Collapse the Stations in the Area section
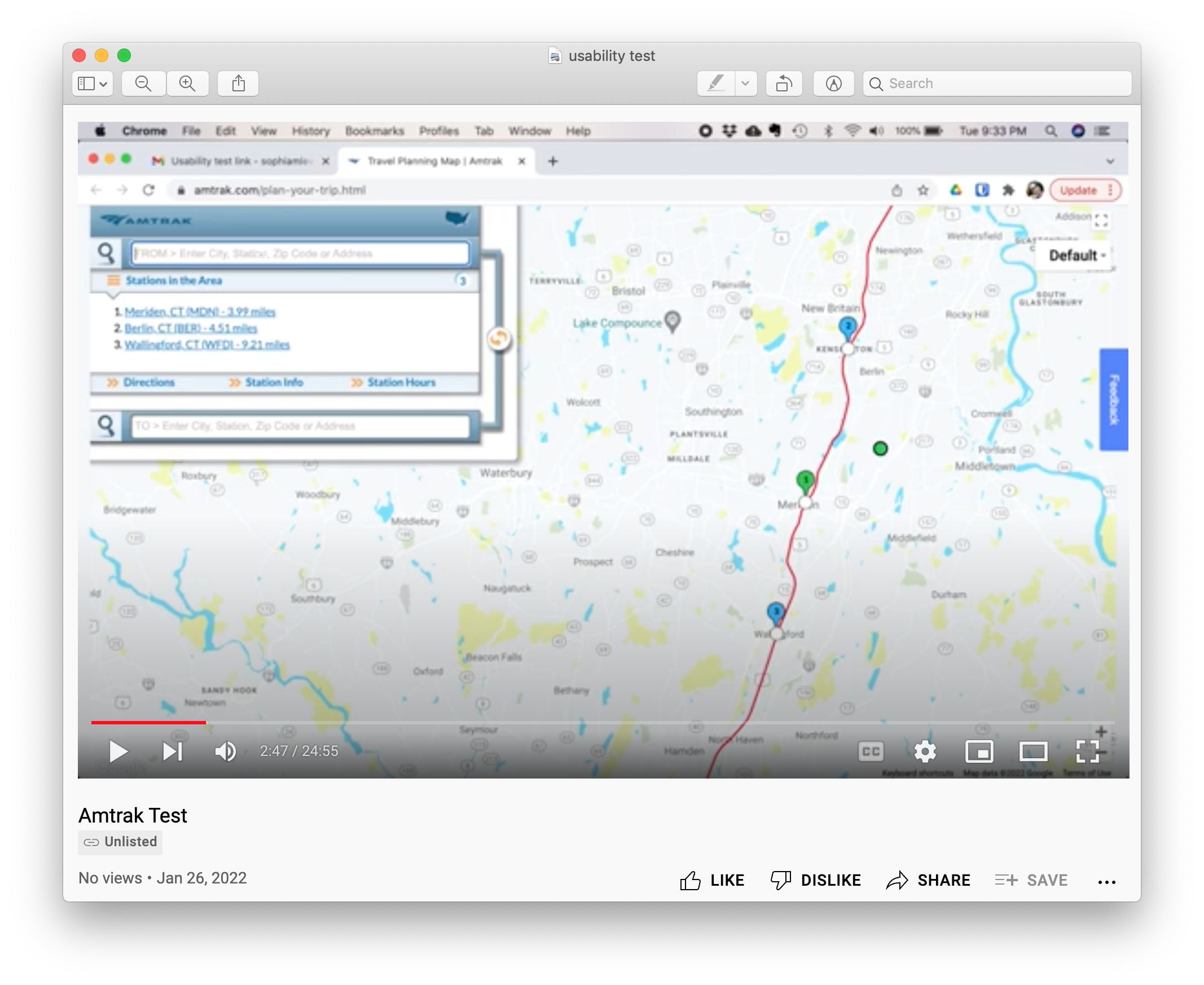 coord(284,280)
